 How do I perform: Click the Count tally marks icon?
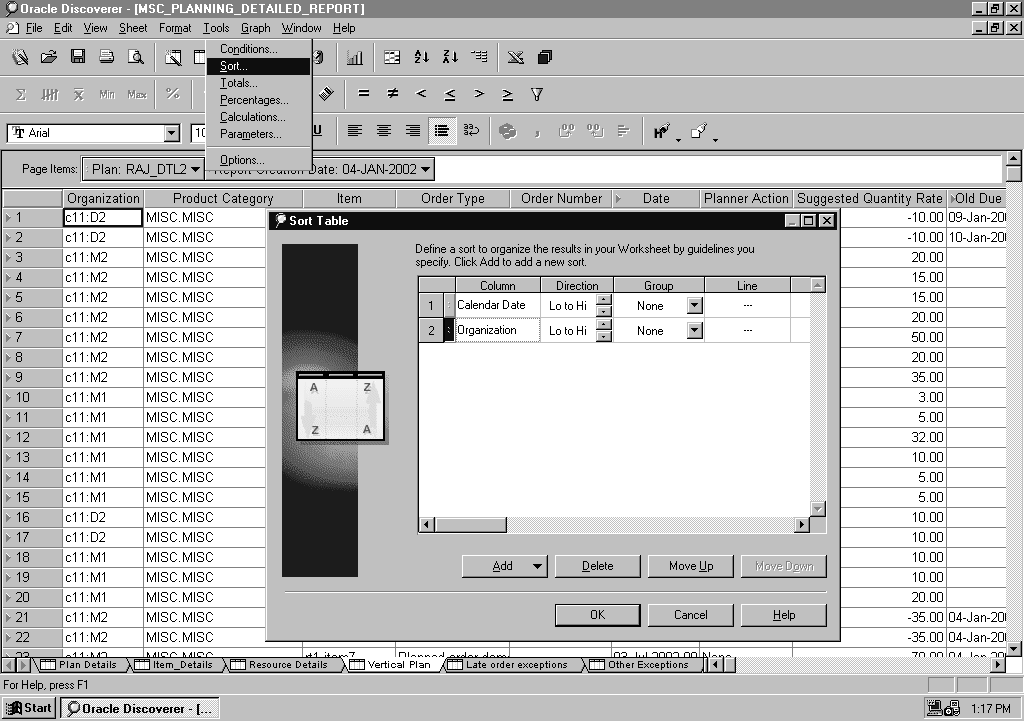coord(50,95)
